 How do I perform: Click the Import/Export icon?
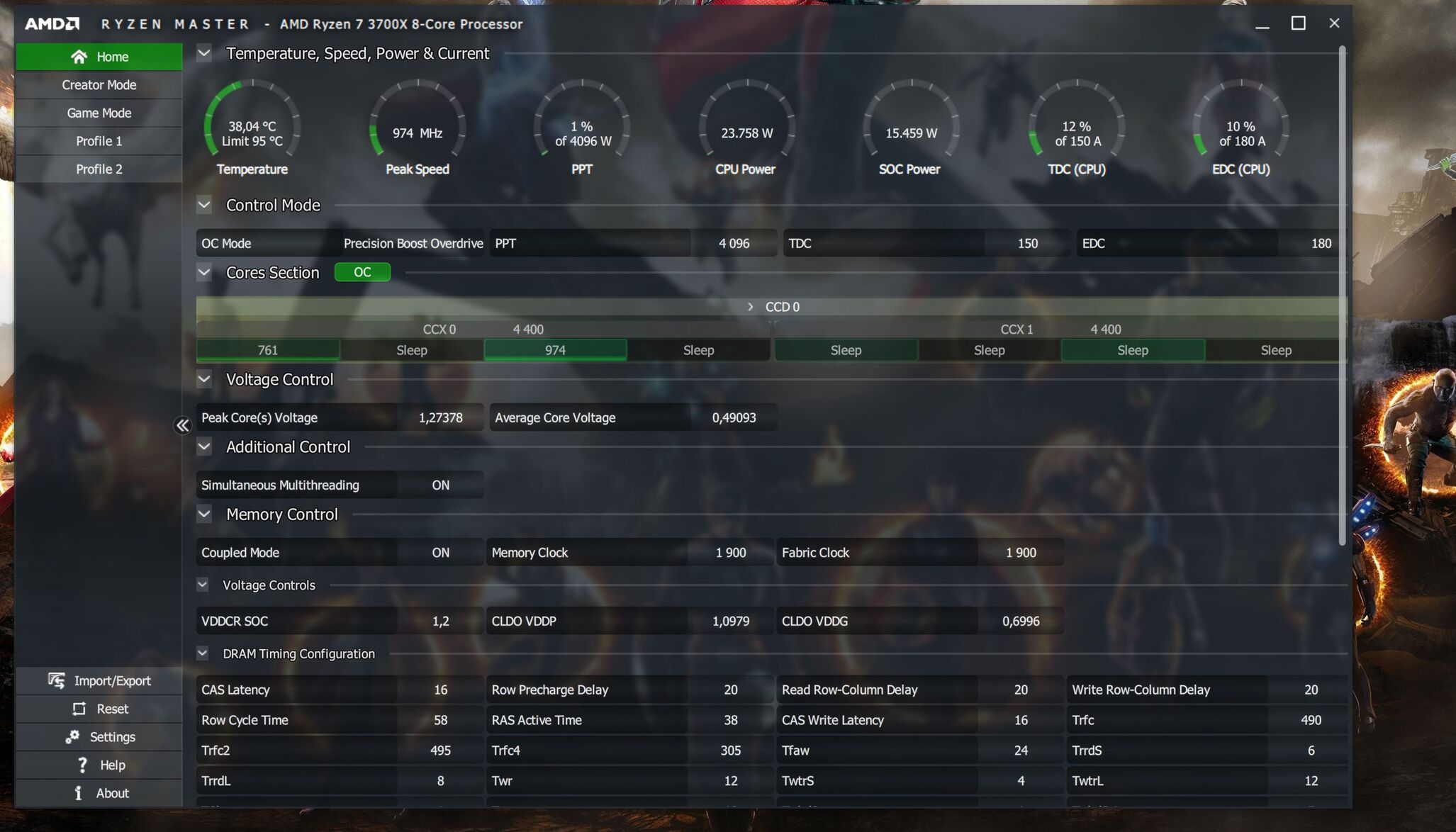(x=57, y=680)
